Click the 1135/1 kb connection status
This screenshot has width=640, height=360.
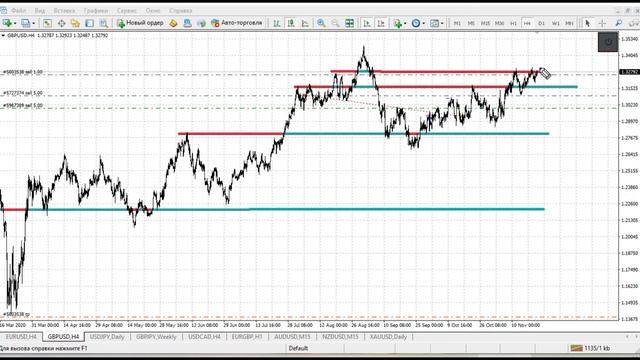pos(590,348)
